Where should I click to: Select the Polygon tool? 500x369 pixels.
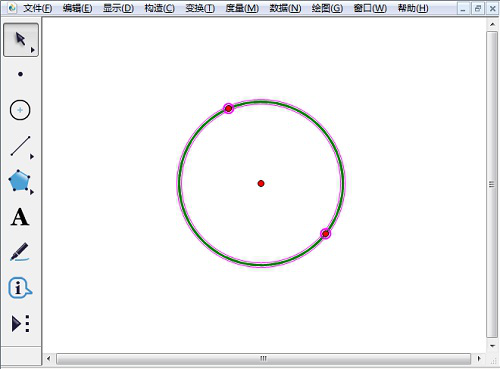(x=19, y=181)
